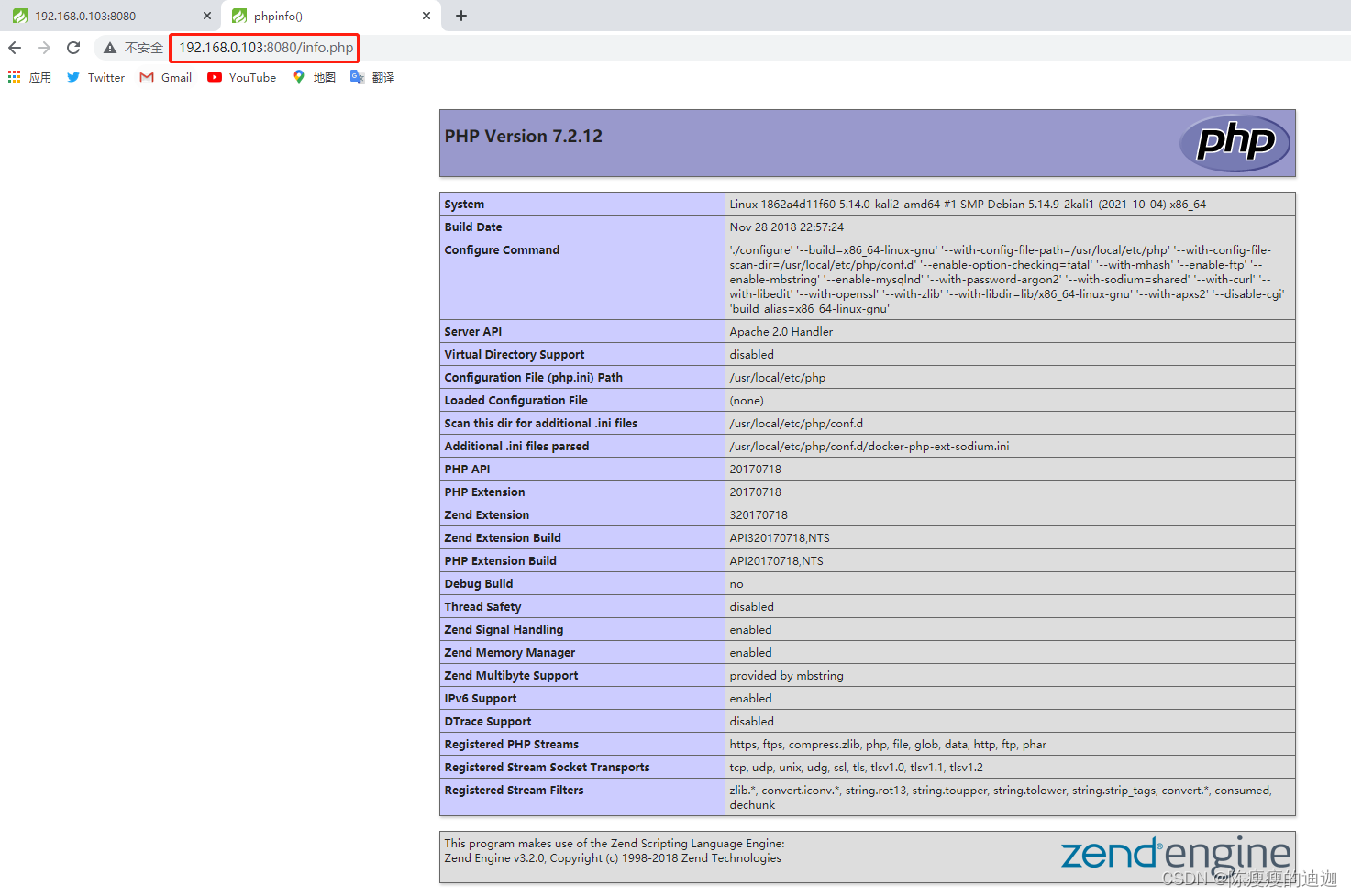Open the Twitter bookmark
The image size is (1351, 896).
95,77
